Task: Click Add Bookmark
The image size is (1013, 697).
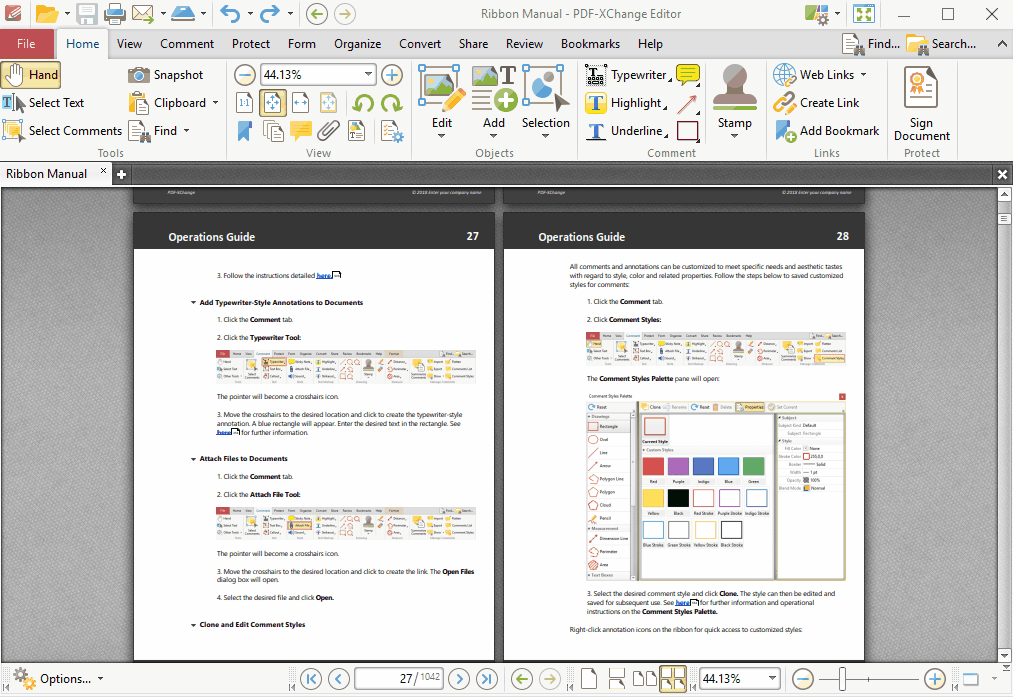Action: click(826, 130)
